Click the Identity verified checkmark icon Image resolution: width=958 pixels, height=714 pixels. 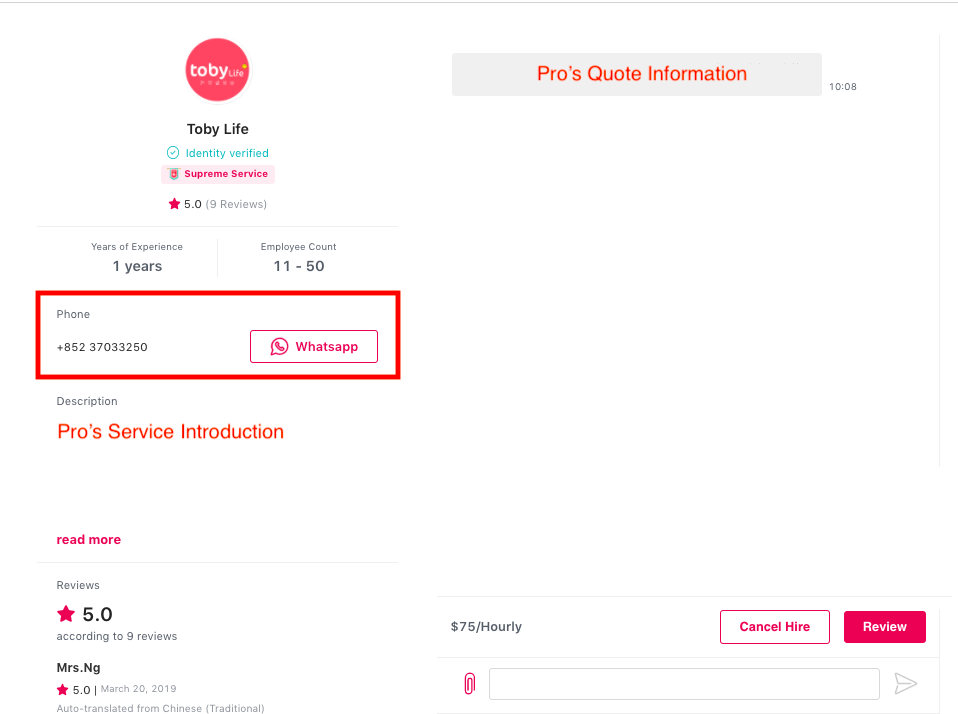pyautogui.click(x=173, y=153)
